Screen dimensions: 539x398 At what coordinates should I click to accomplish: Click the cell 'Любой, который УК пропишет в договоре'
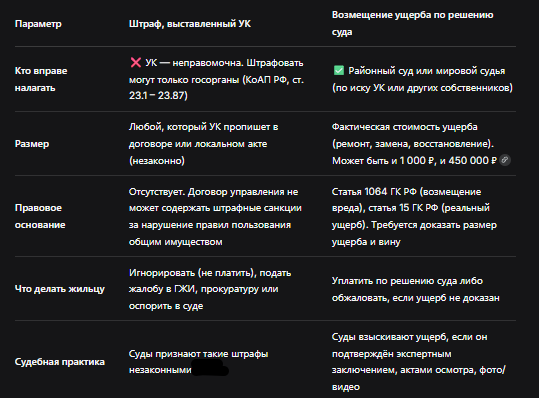coord(204,144)
